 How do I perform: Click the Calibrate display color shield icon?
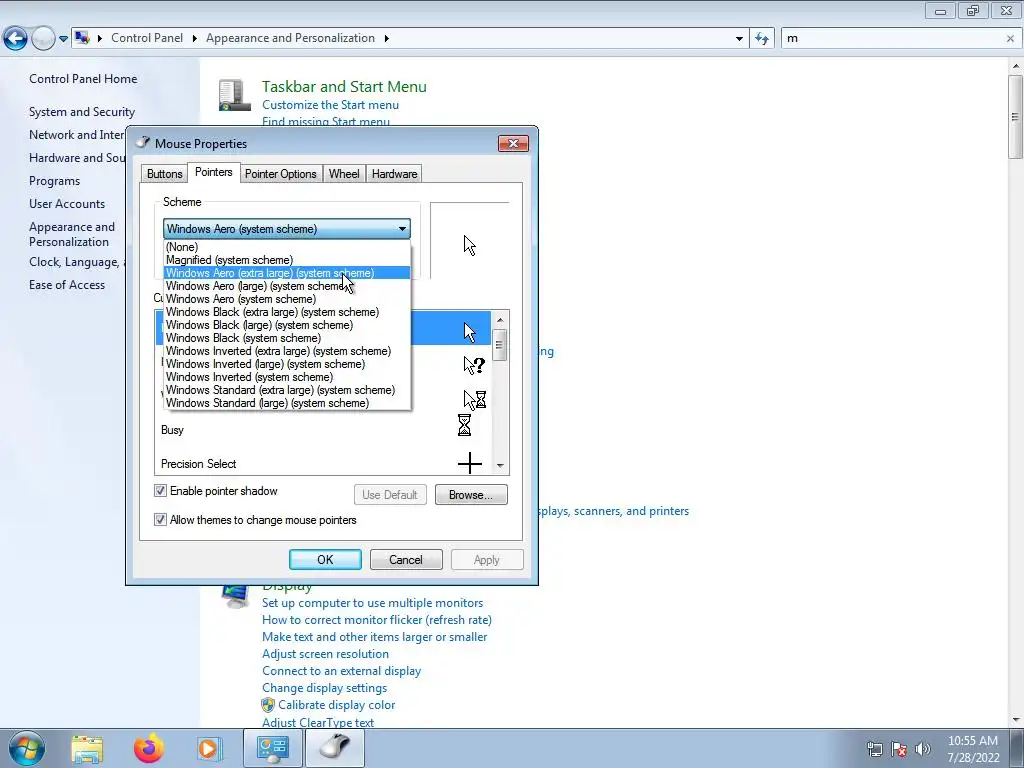[268, 705]
